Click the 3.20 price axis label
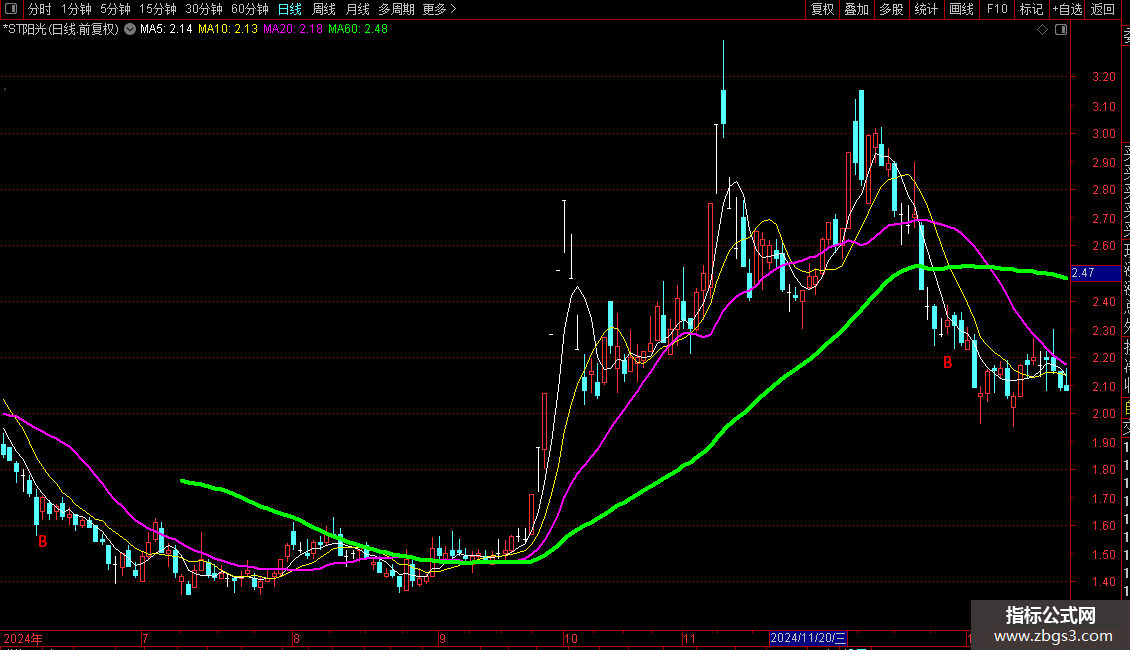 pyautogui.click(x=1104, y=77)
